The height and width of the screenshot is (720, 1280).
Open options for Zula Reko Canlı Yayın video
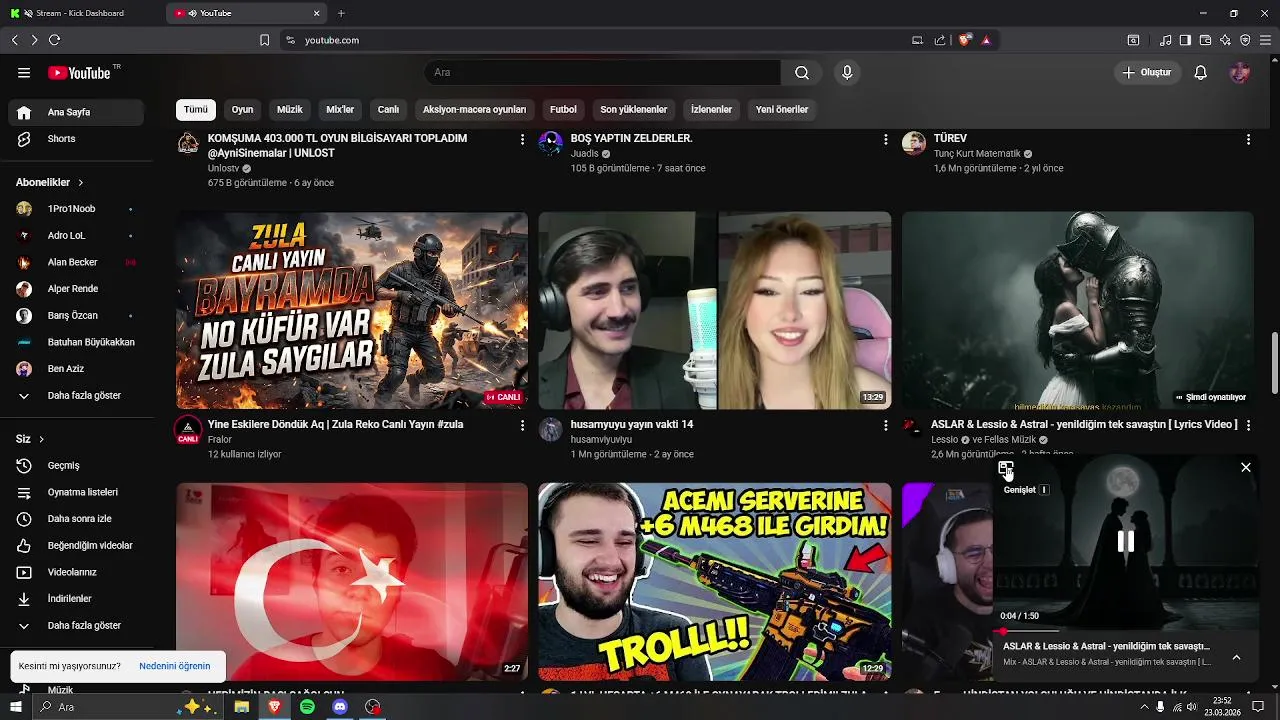point(522,426)
